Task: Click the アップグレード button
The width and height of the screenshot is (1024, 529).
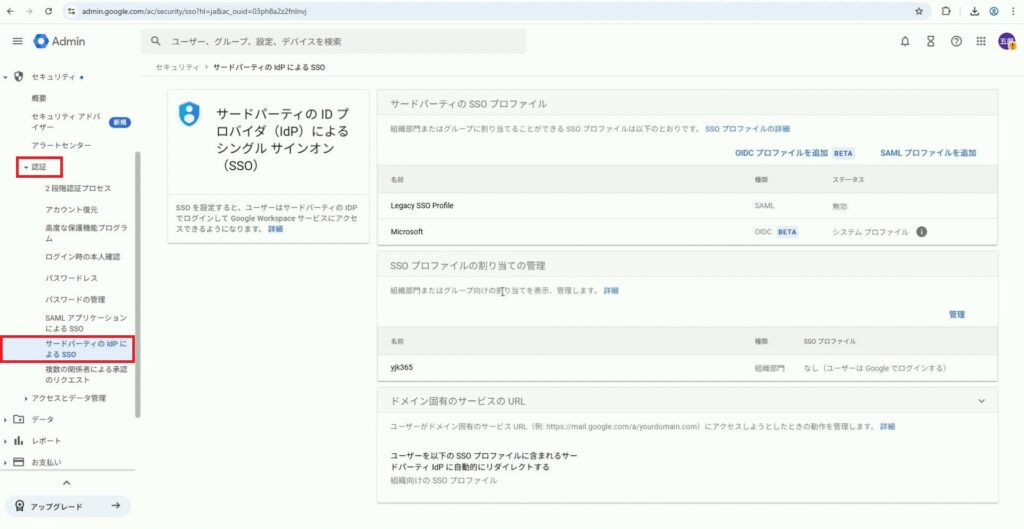Action: pos(67,506)
